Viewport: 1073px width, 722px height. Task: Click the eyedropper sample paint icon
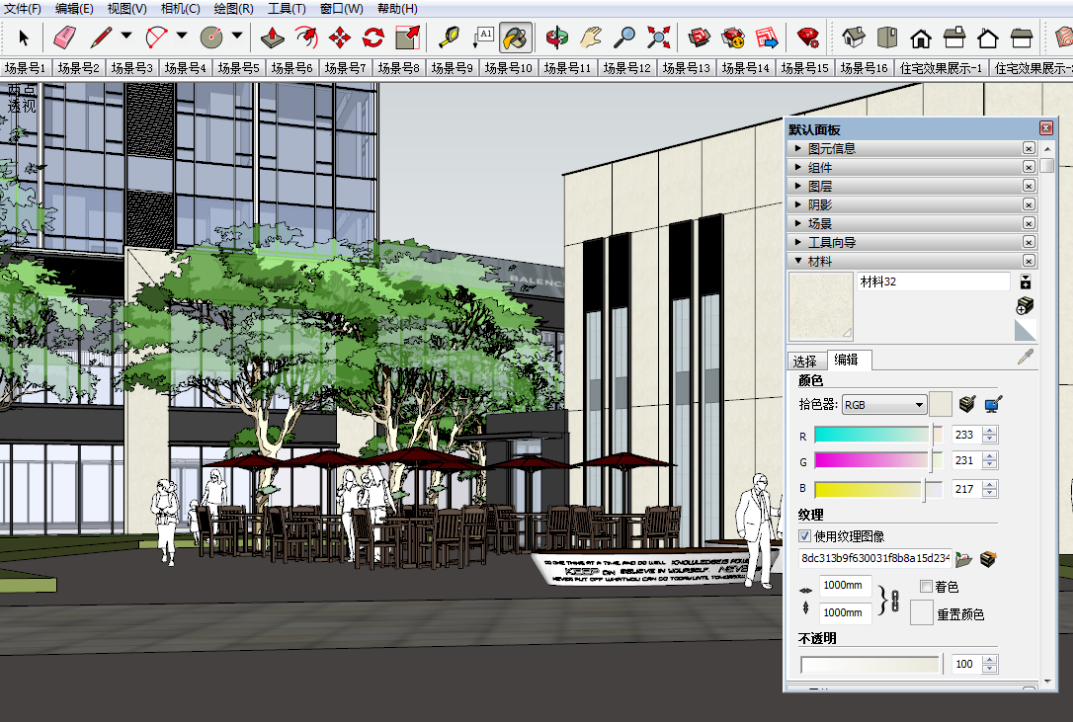click(x=1025, y=358)
